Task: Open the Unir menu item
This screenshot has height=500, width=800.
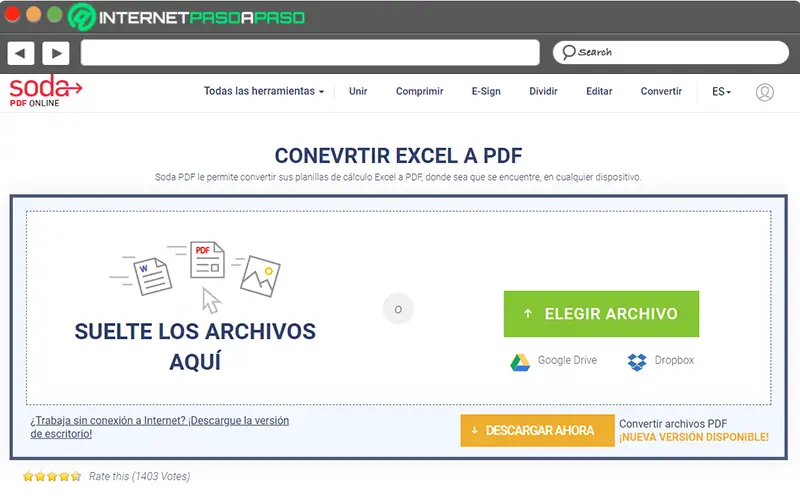Action: [x=358, y=91]
